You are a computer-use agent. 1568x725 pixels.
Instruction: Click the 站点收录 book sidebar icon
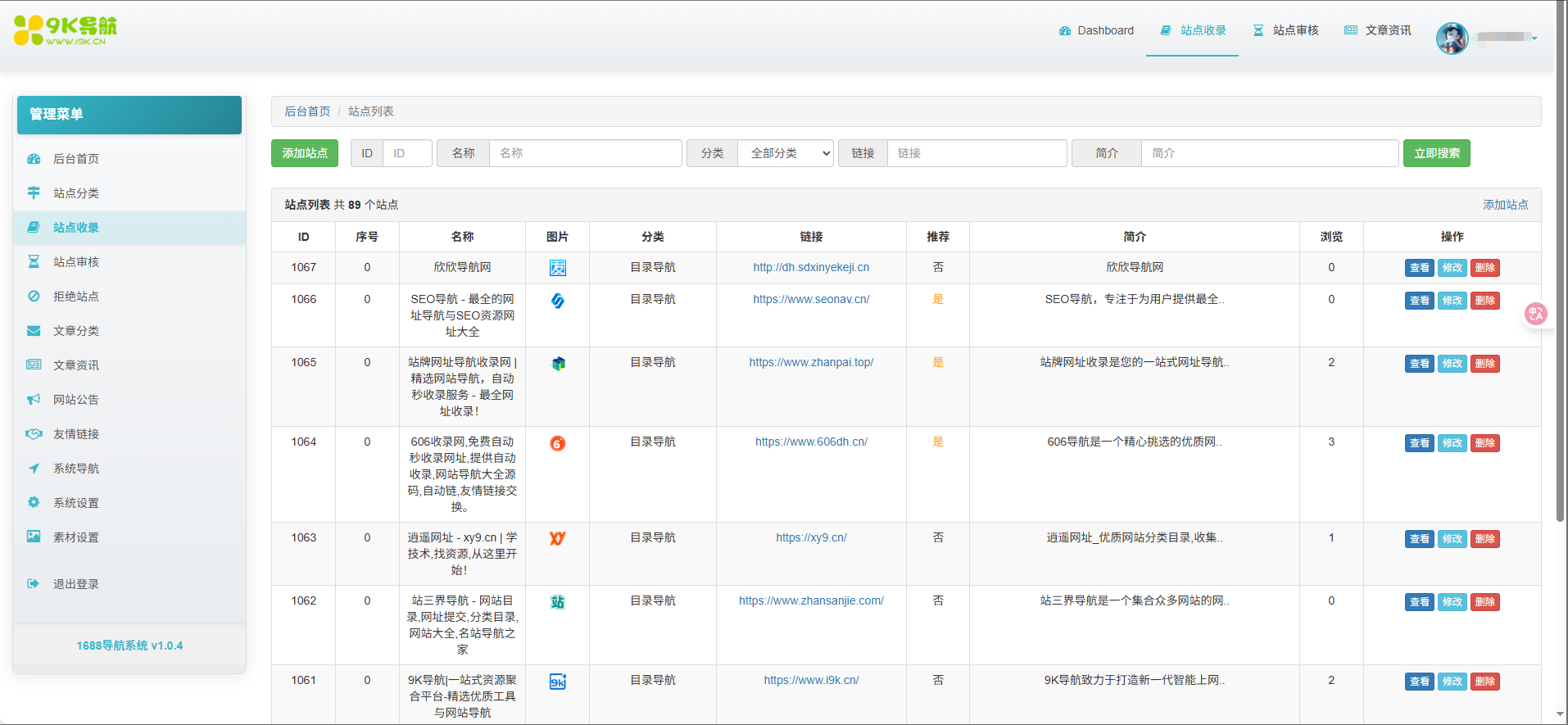[34, 228]
